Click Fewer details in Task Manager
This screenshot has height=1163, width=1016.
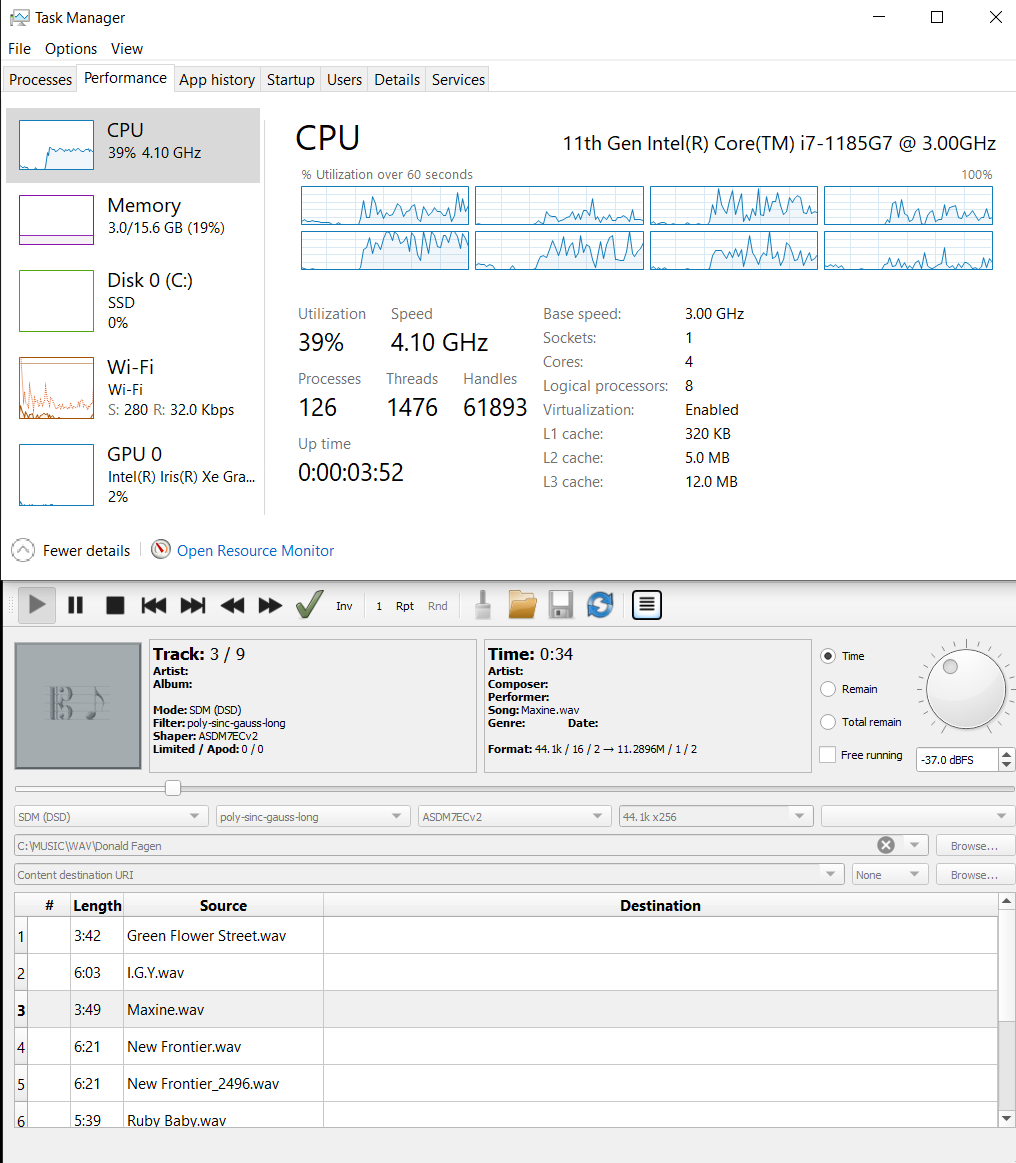71,550
